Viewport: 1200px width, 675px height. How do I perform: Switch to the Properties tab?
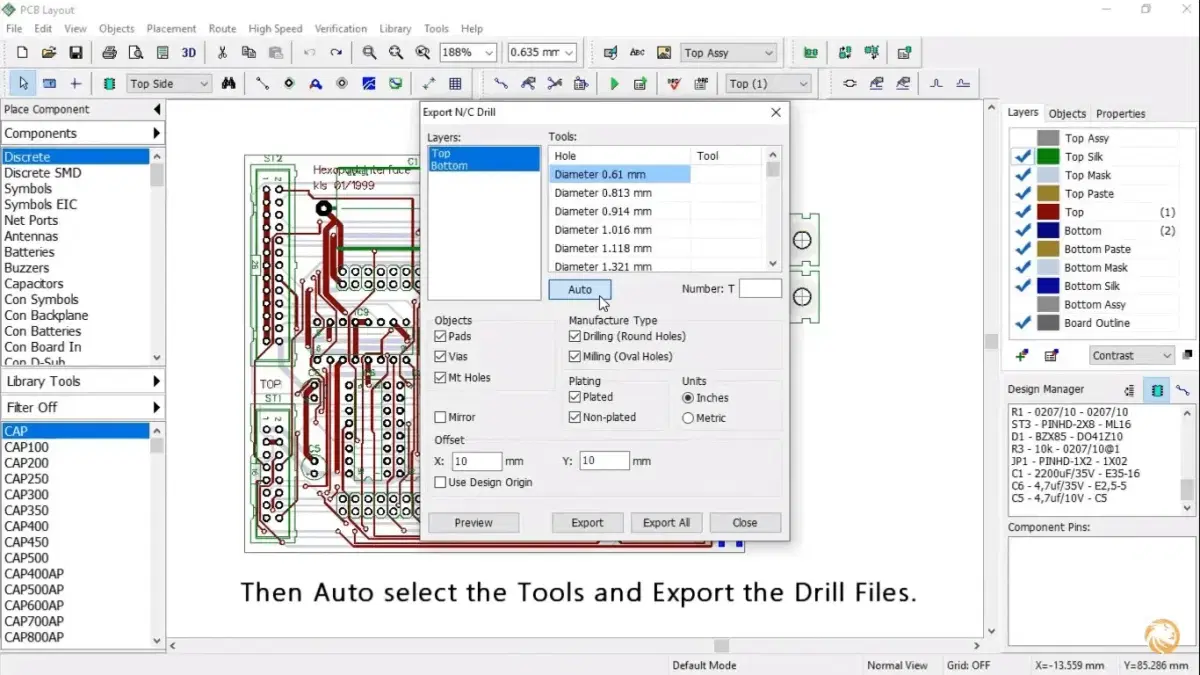1120,114
